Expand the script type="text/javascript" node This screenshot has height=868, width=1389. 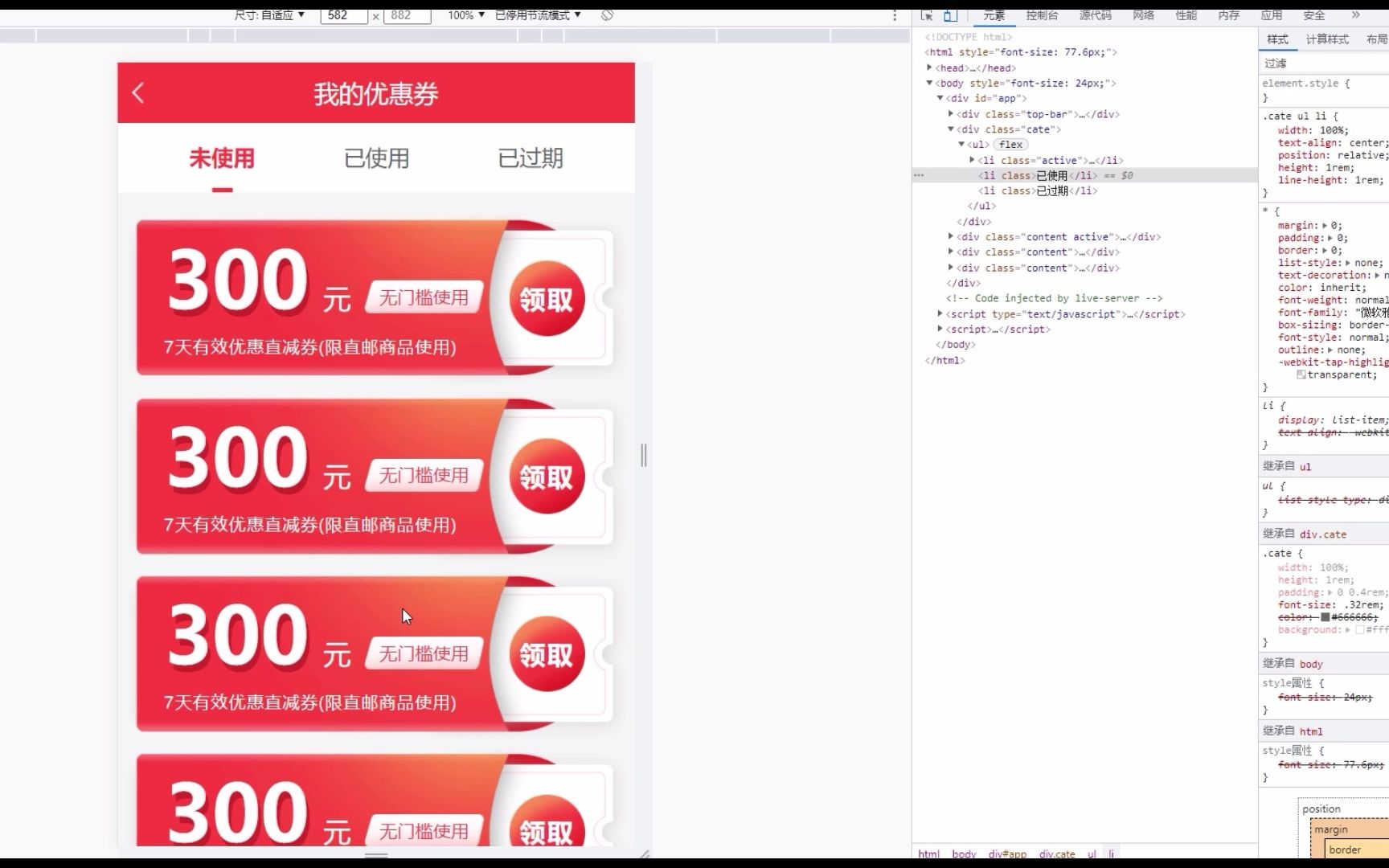point(940,313)
